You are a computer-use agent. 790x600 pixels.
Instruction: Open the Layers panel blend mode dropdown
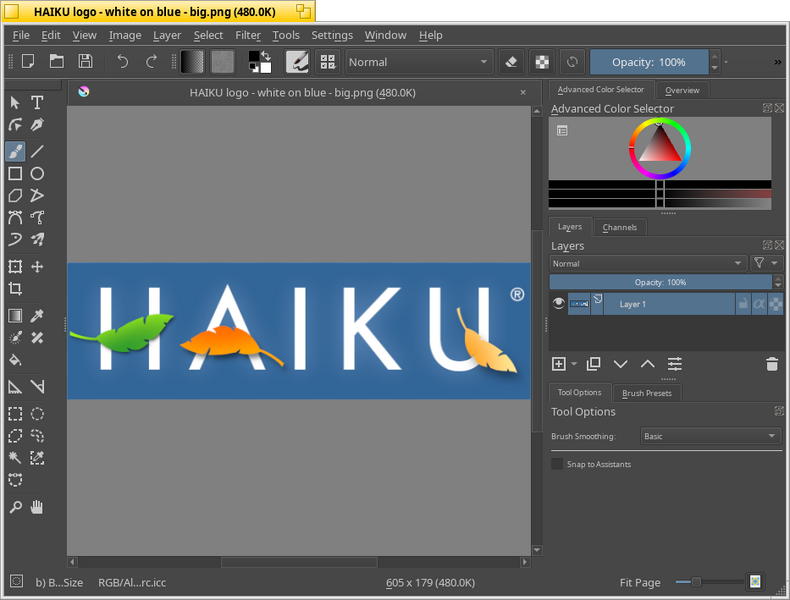coord(647,263)
